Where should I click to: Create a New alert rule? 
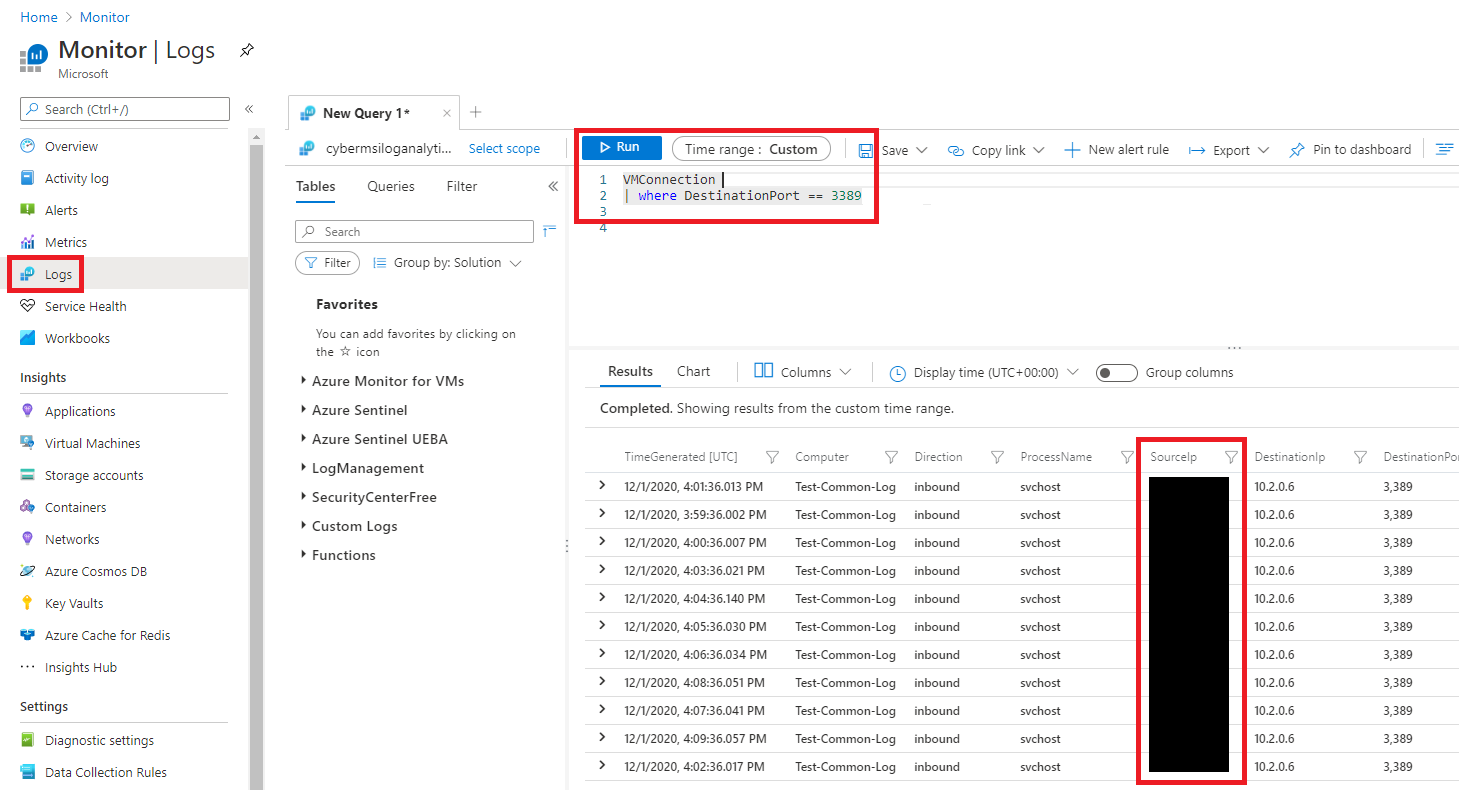point(1116,150)
